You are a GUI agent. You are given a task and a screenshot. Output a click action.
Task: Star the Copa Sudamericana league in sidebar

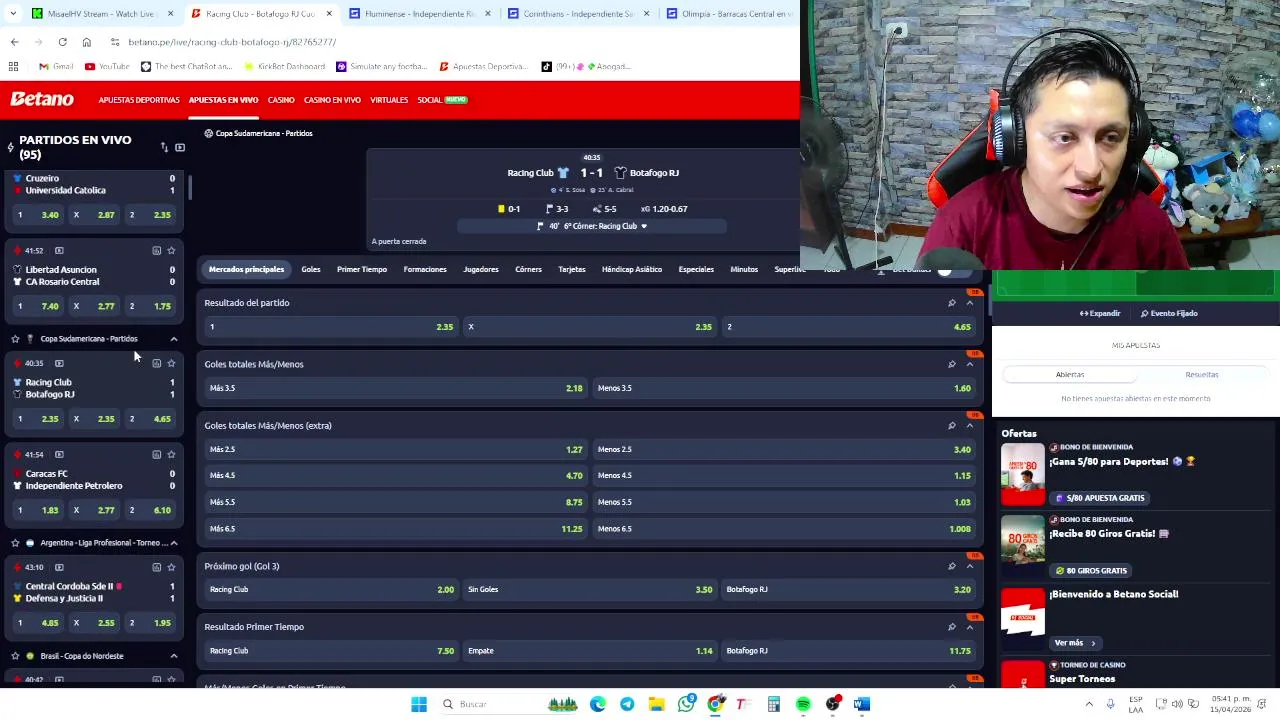(x=15, y=339)
